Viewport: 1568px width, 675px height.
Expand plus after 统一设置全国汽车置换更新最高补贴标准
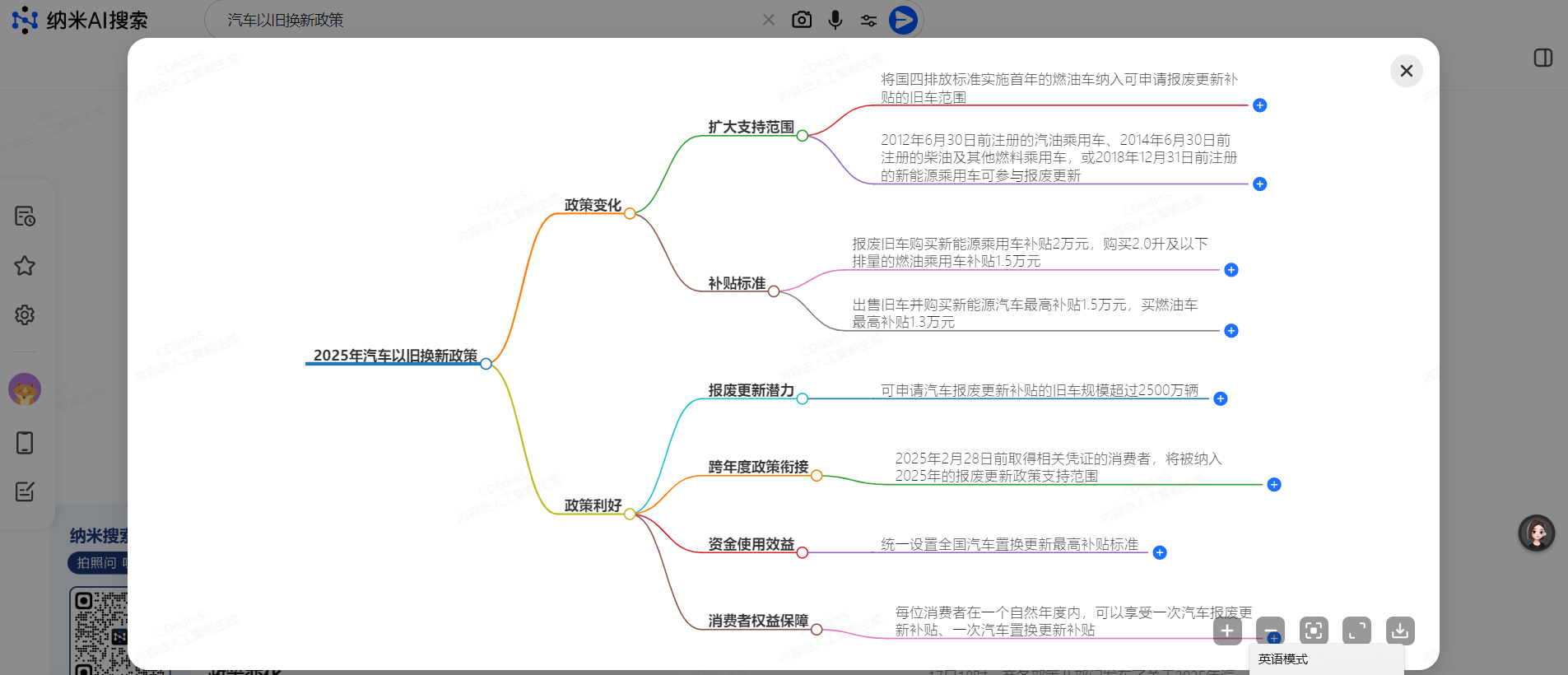[1160, 552]
